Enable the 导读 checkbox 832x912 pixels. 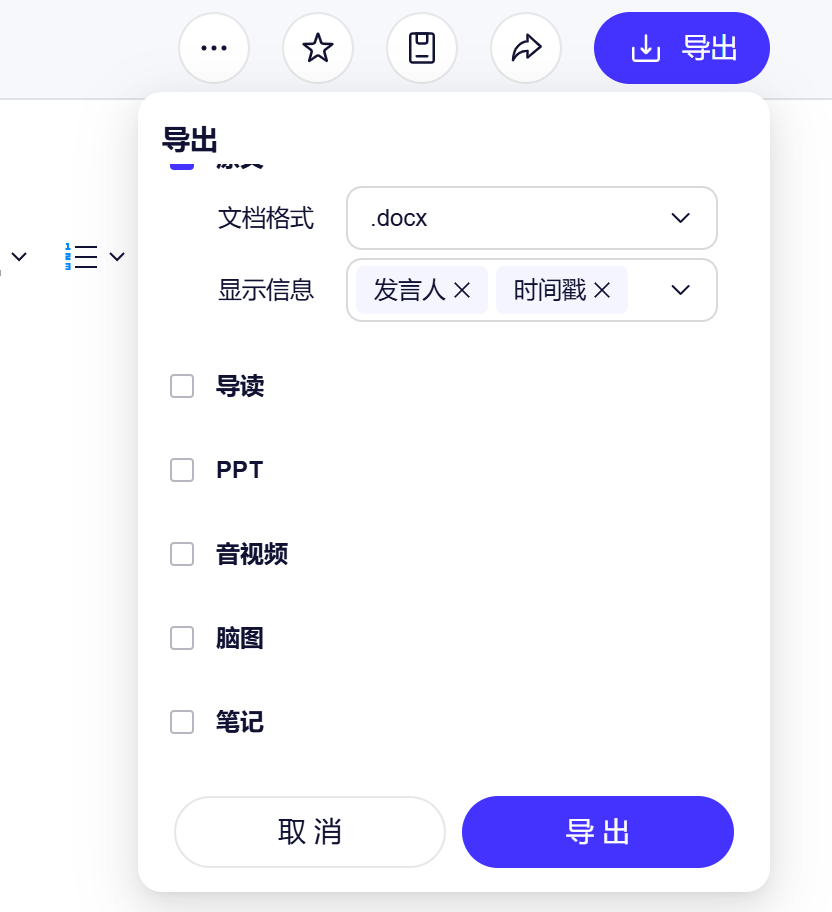[x=182, y=386]
